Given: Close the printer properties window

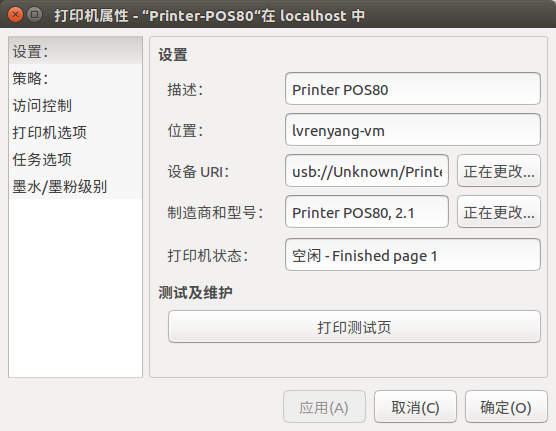Looking at the screenshot, I should tap(15, 15).
